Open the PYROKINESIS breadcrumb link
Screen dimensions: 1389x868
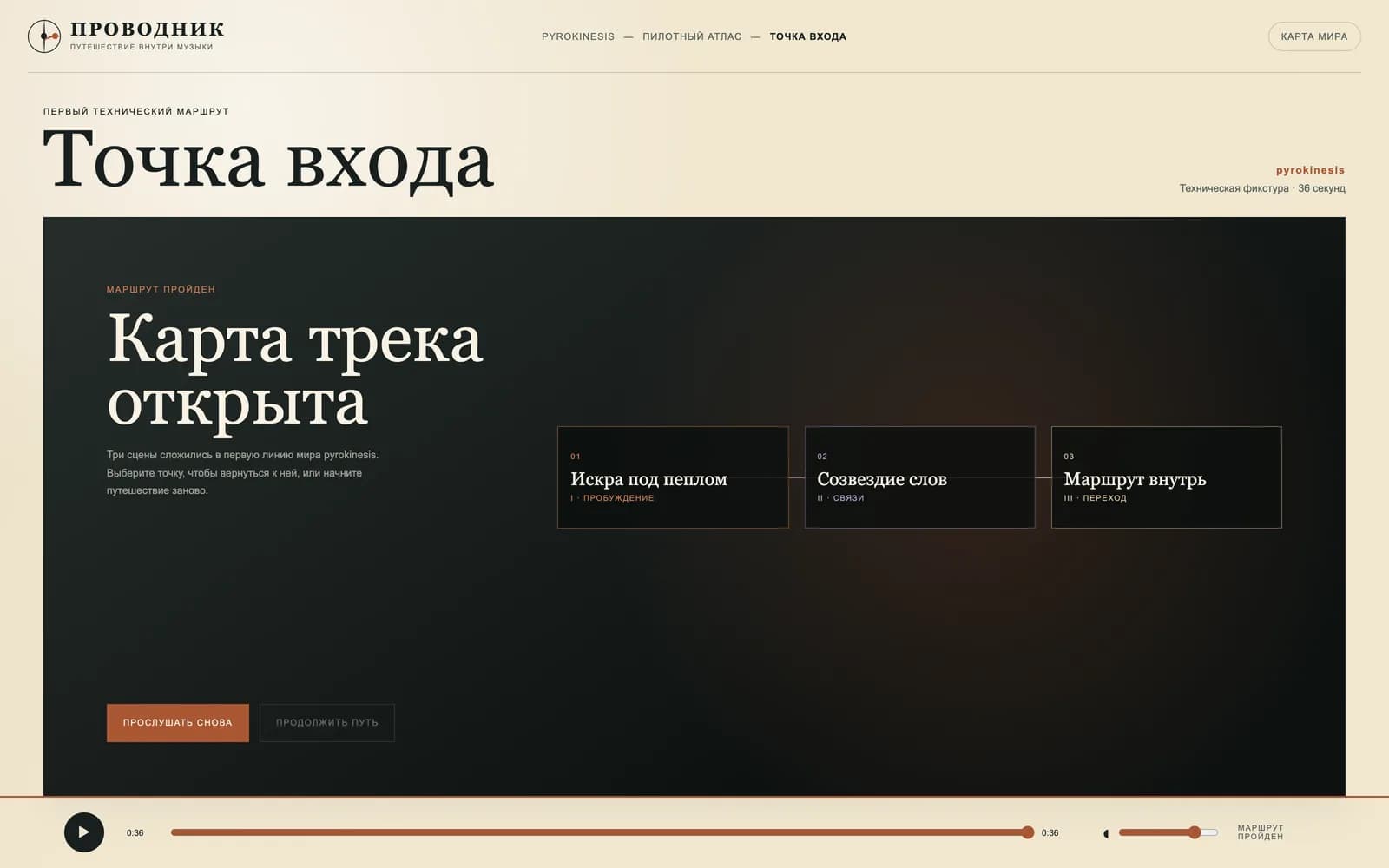[578, 36]
